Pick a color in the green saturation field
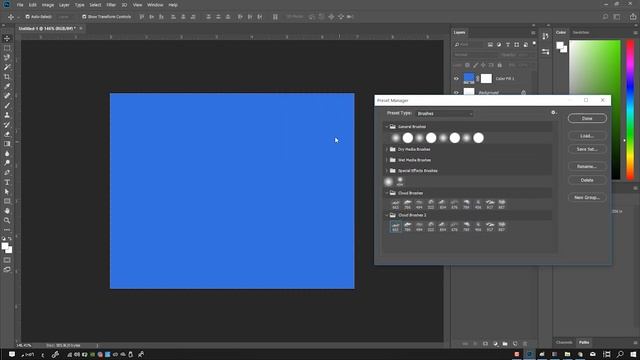640x360 pixels. (595, 110)
